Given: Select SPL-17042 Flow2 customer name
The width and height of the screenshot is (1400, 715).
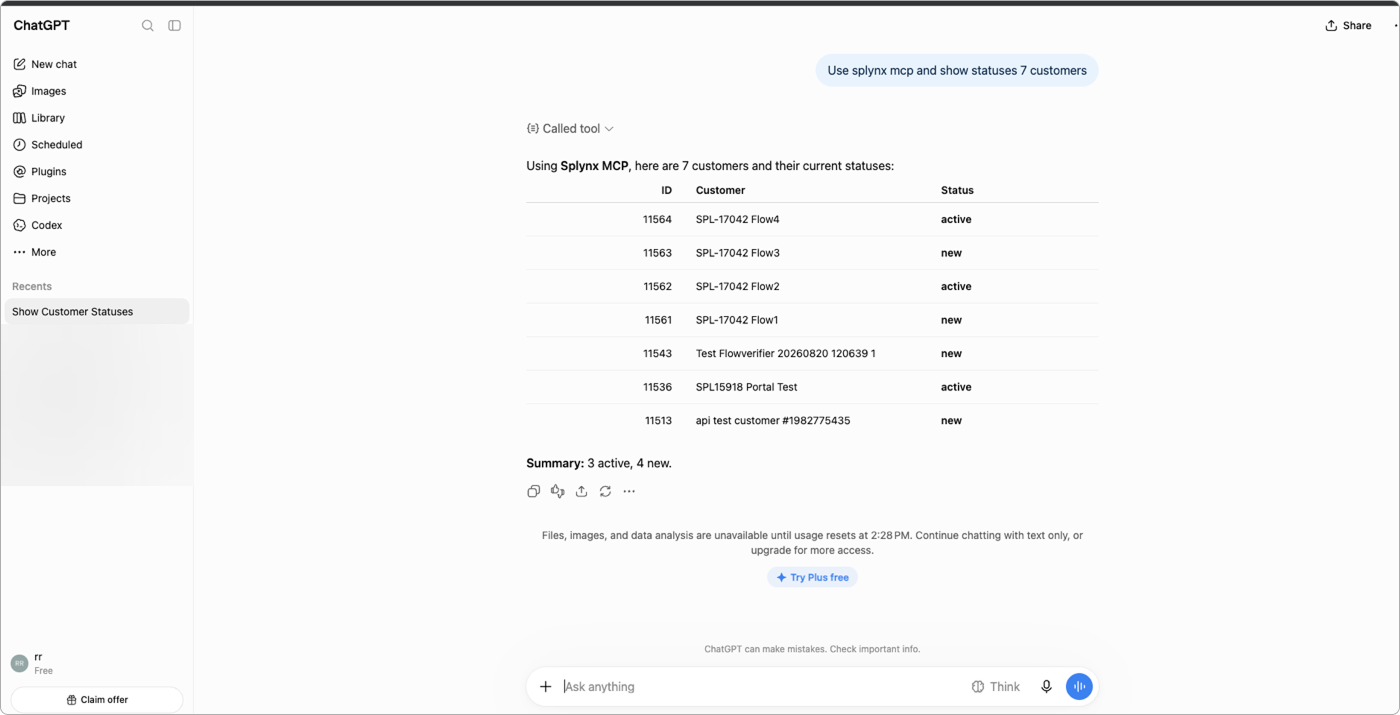Looking at the screenshot, I should click(737, 287).
